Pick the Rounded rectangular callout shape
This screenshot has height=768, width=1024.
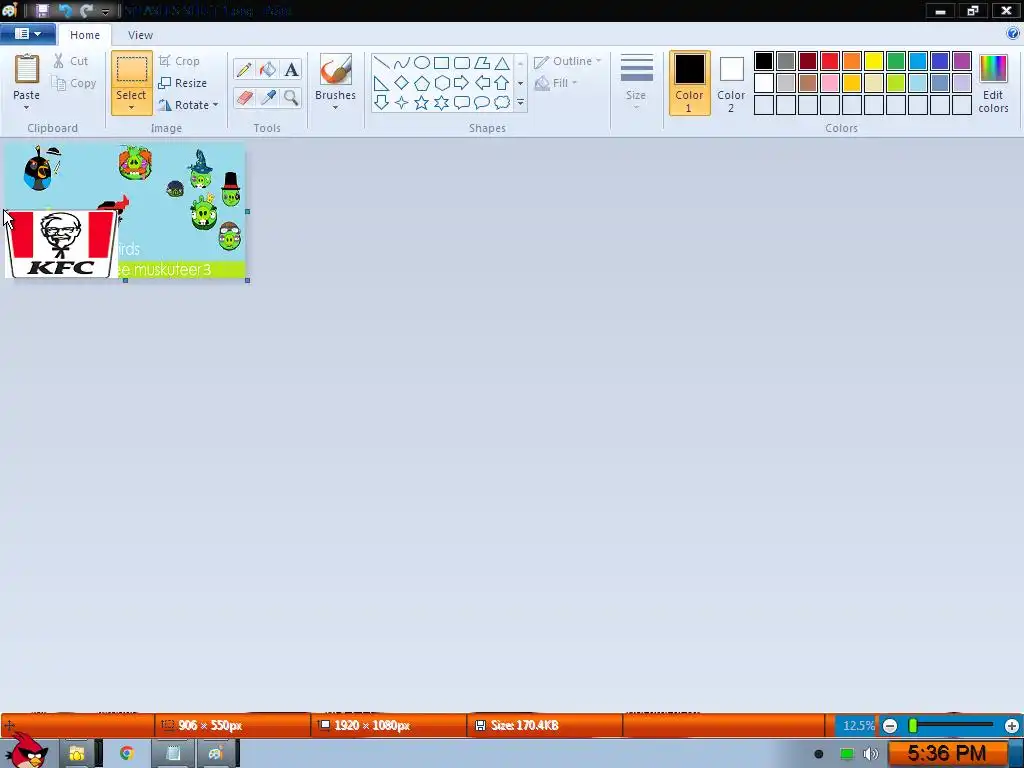[462, 103]
